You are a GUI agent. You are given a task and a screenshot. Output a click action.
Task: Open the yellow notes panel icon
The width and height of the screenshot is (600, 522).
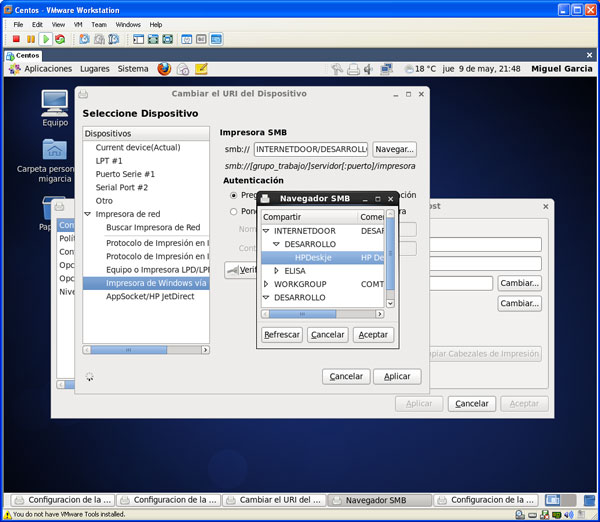pyautogui.click(x=201, y=69)
